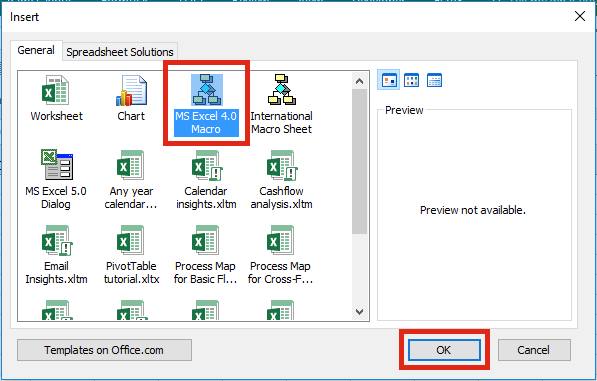Click the "PivotTable tutorial.xltx" label
The height and width of the screenshot is (381, 597).
point(131,273)
